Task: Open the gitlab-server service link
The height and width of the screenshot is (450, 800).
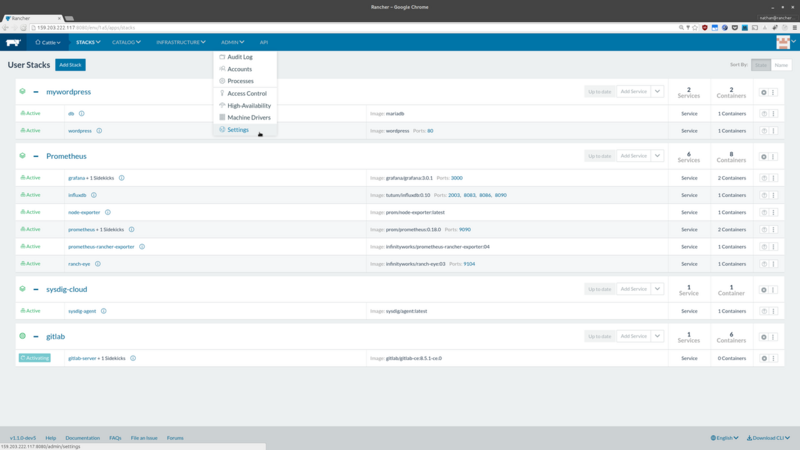Action: point(82,358)
